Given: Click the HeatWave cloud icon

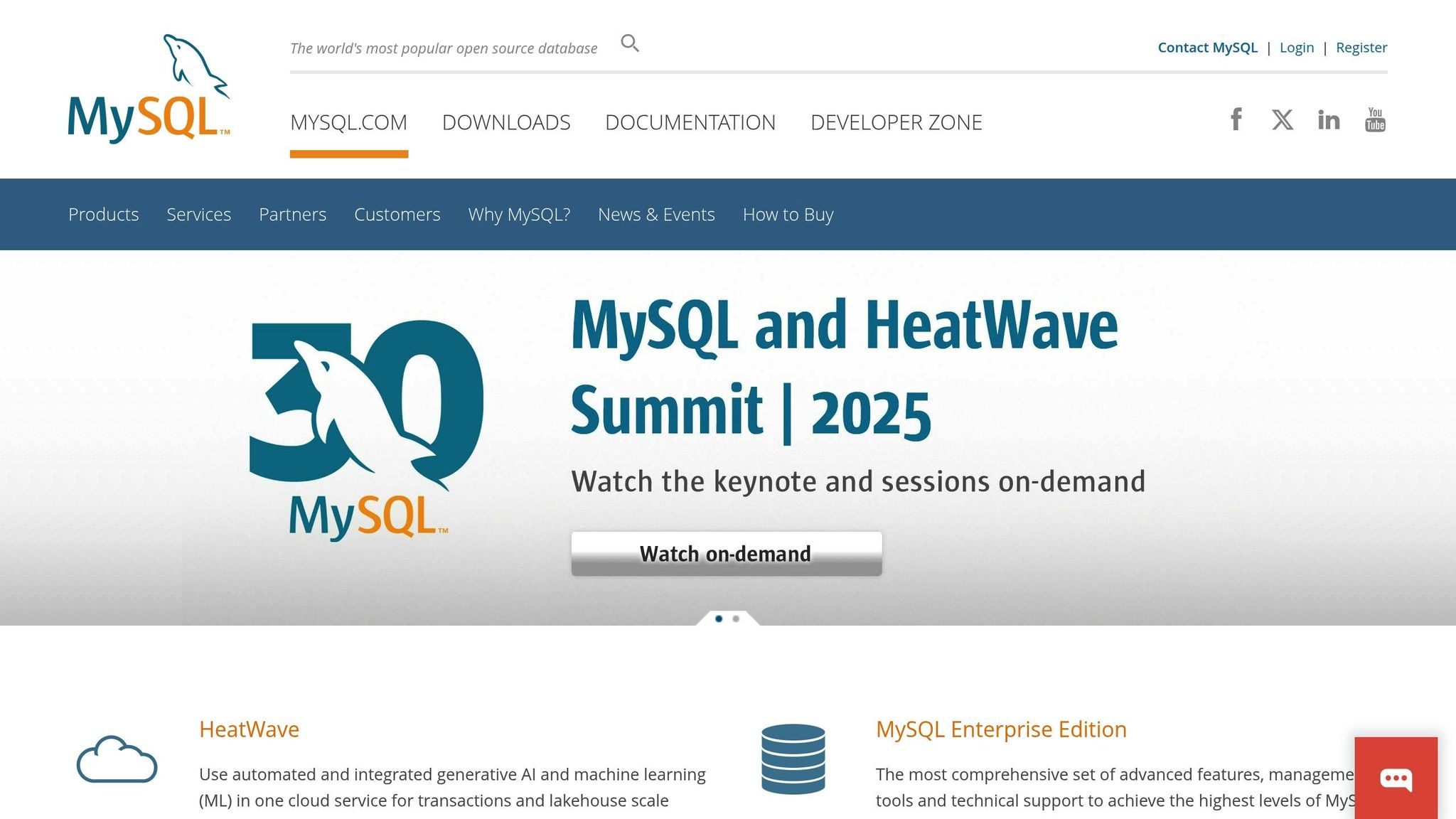Looking at the screenshot, I should pyautogui.click(x=117, y=760).
